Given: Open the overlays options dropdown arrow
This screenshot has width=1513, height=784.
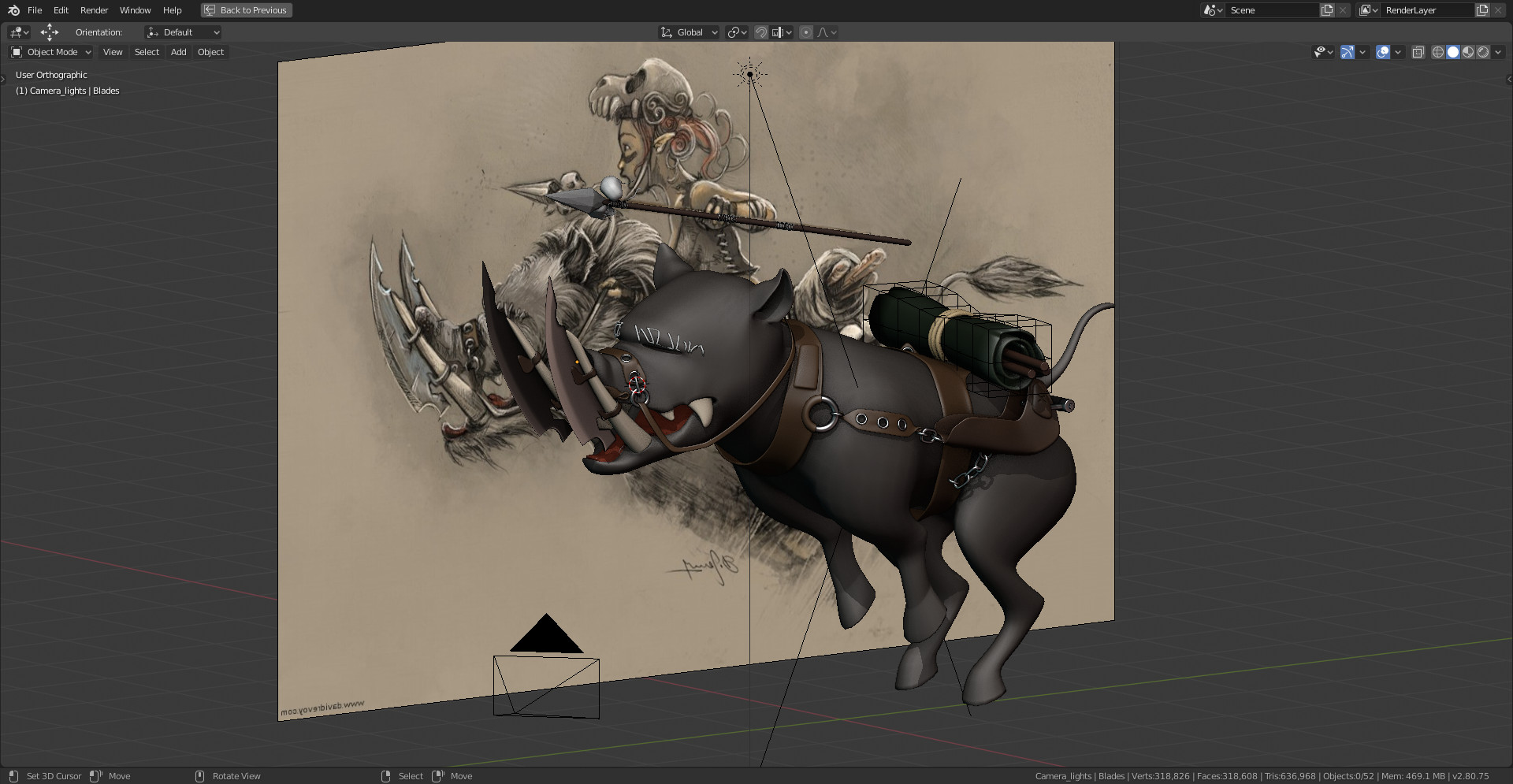Looking at the screenshot, I should [1397, 52].
